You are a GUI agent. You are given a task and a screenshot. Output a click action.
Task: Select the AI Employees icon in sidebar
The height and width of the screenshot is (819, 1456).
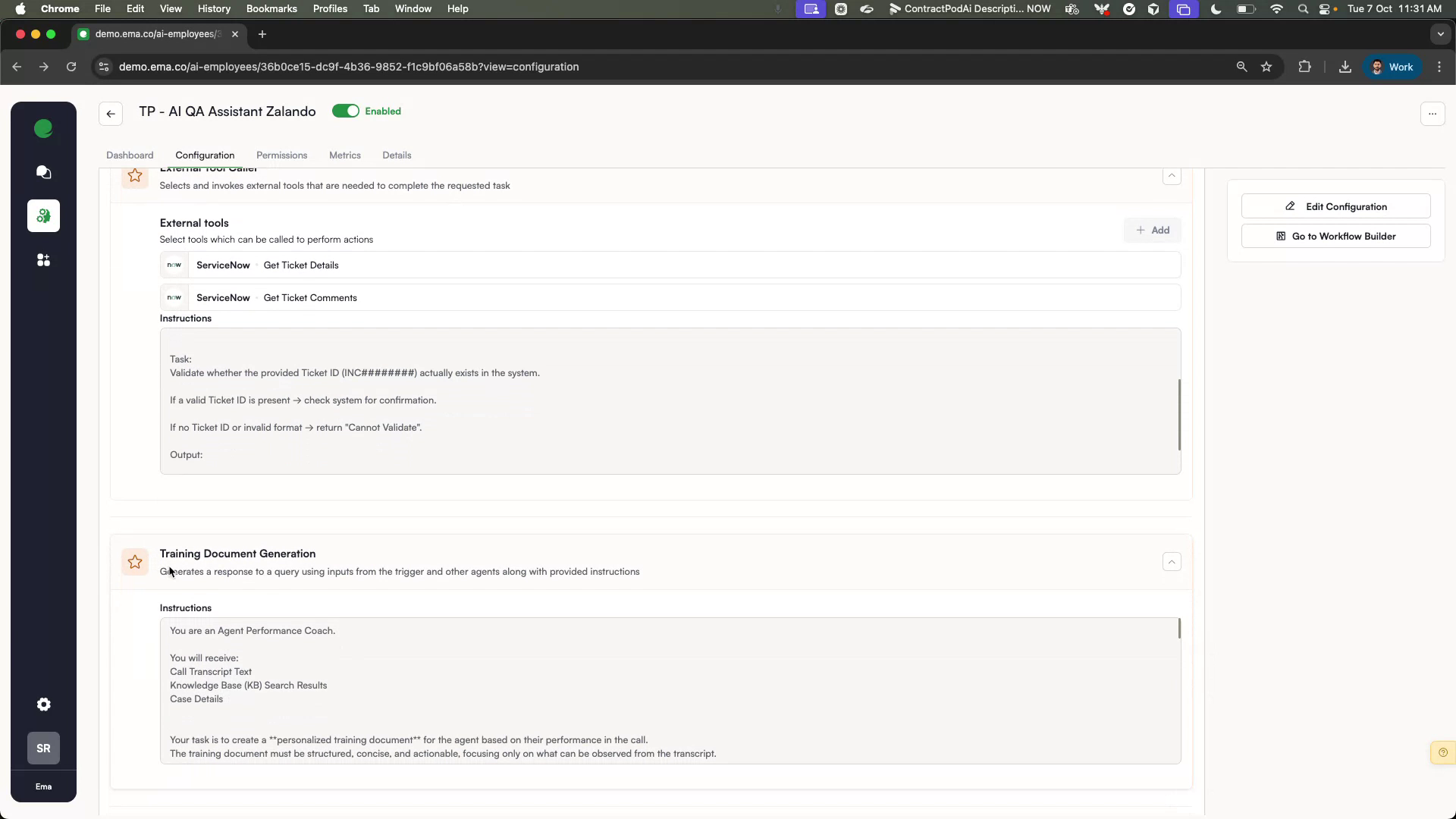pyautogui.click(x=43, y=216)
